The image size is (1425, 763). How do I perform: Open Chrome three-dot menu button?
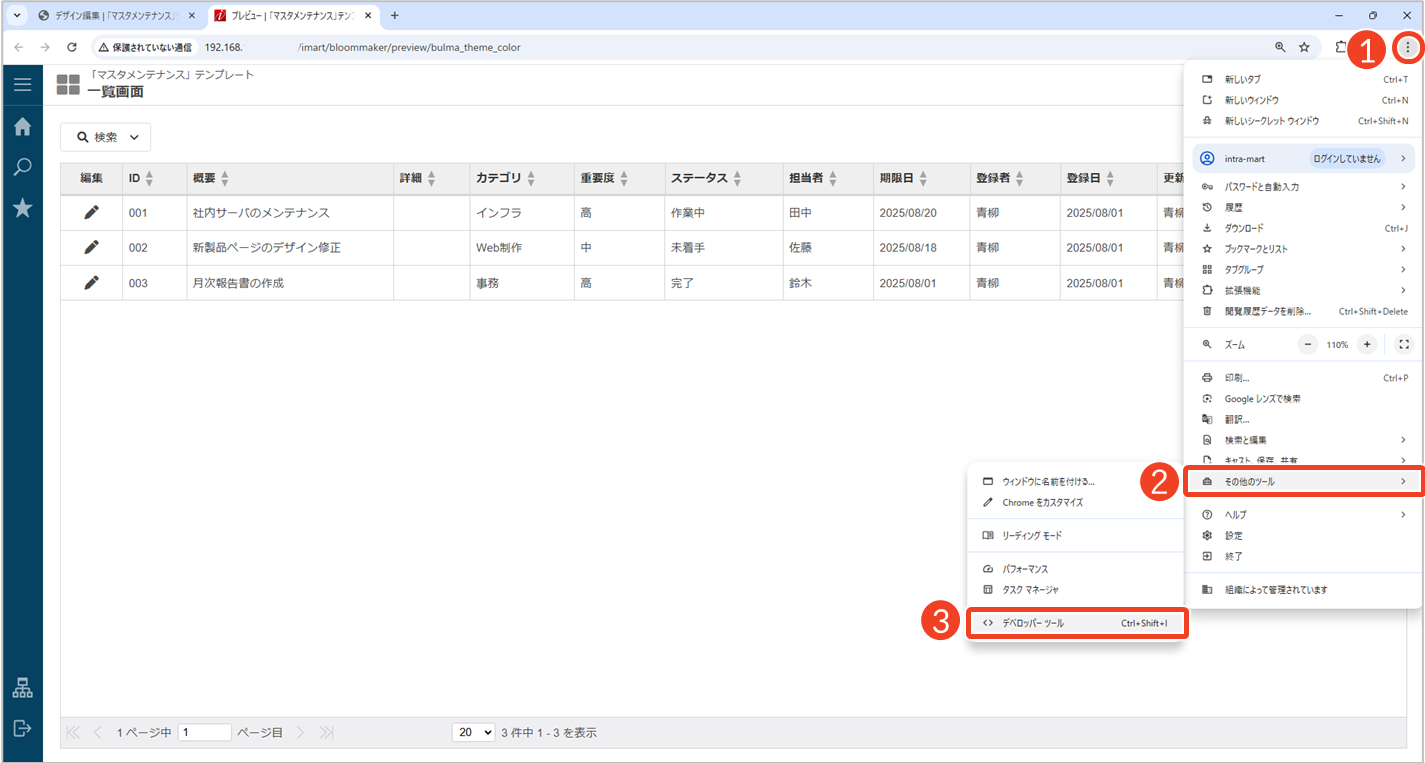coord(1408,47)
